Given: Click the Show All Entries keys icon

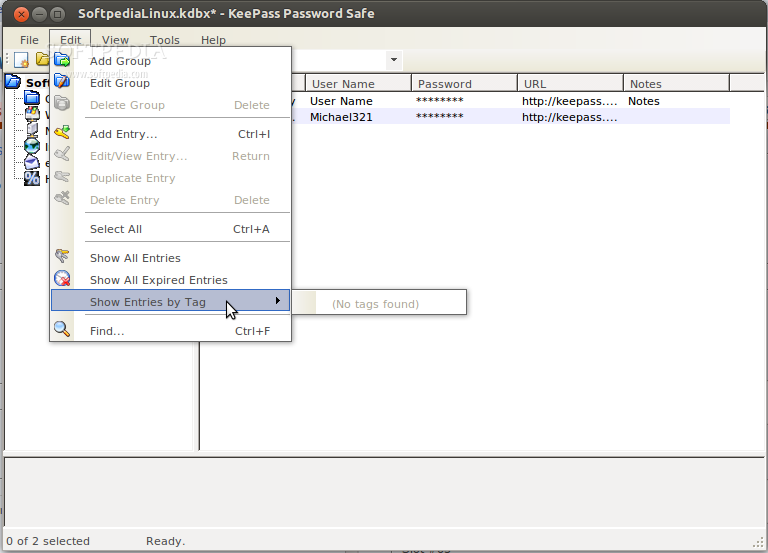Looking at the screenshot, I should tap(62, 256).
